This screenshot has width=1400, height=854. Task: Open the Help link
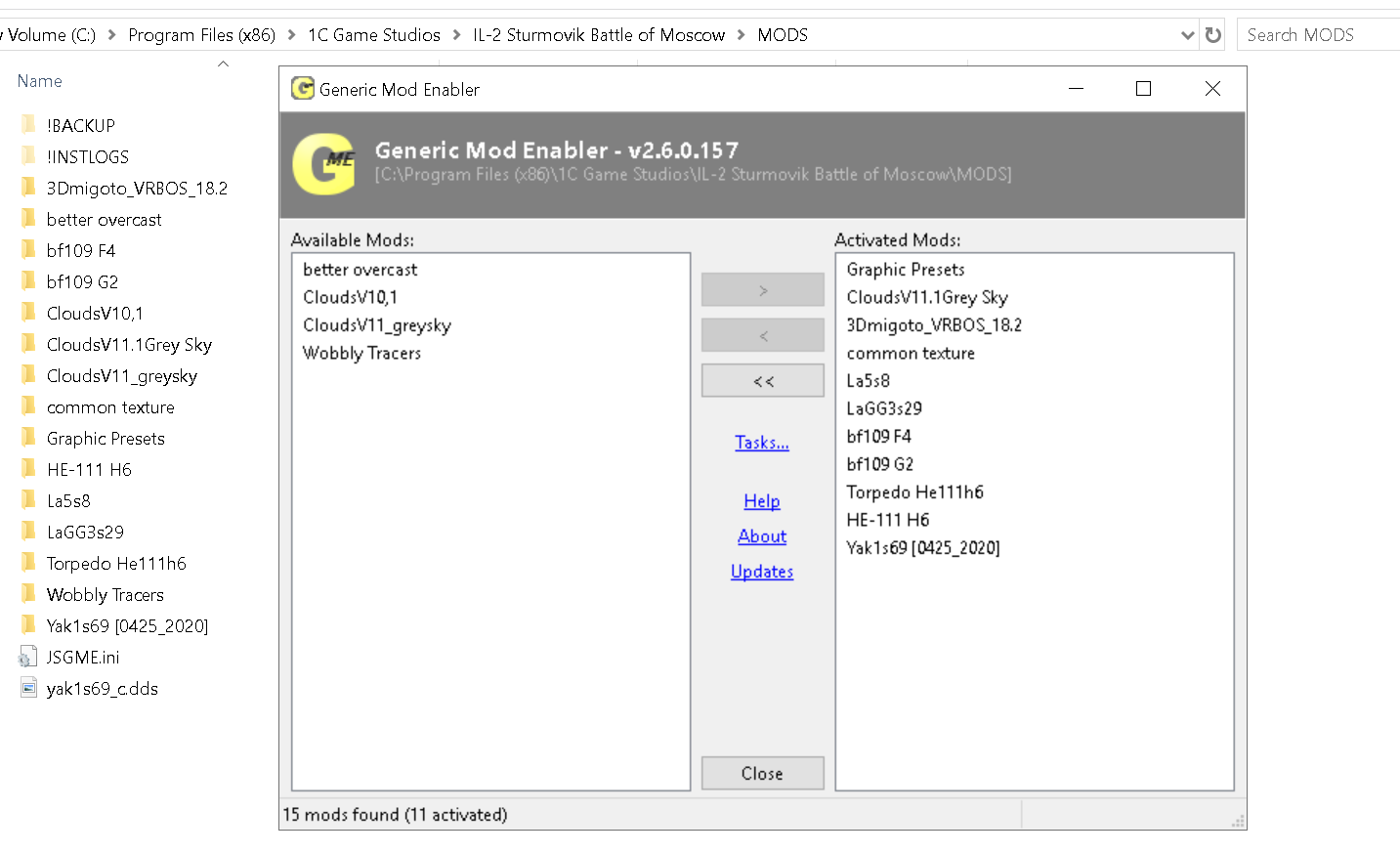point(762,501)
